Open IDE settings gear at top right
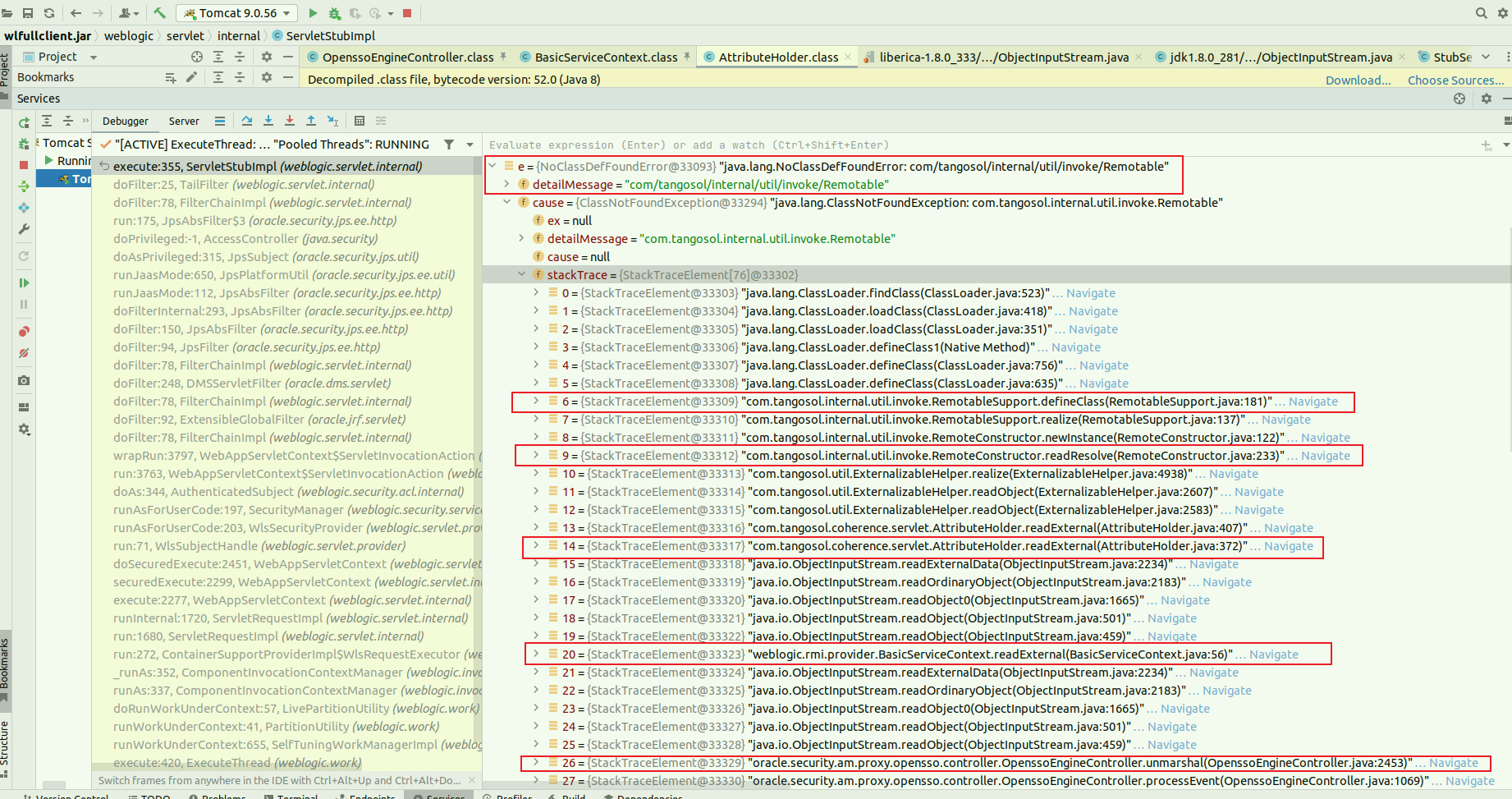Screen dimensions: 1512x799 tap(1502, 13)
